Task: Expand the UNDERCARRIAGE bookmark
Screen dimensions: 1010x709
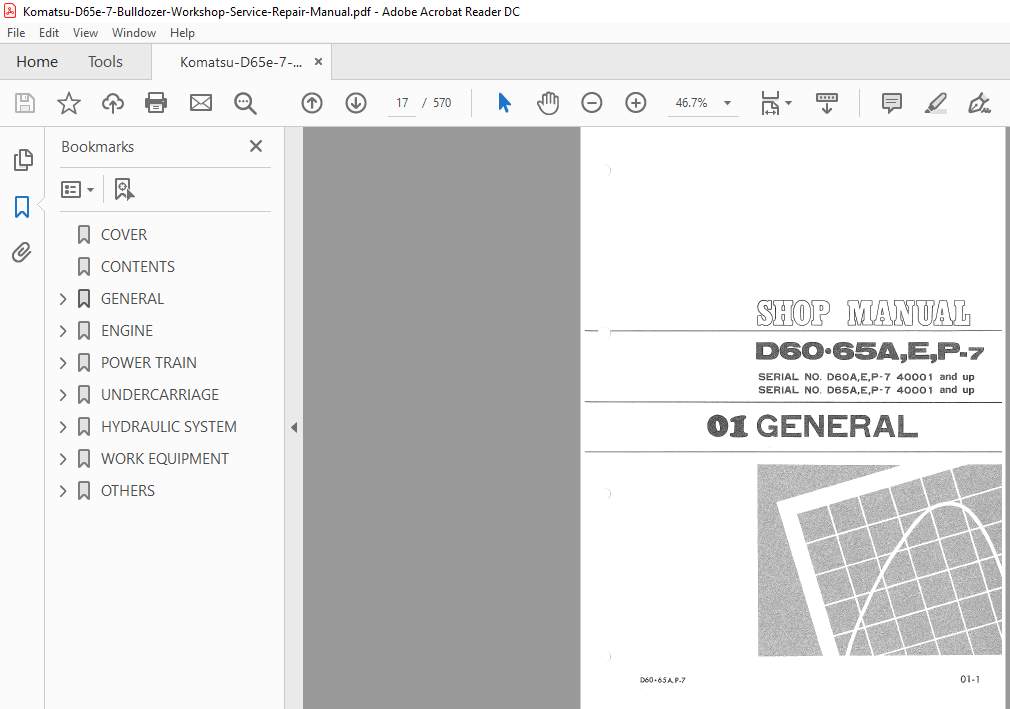Action: 63,395
